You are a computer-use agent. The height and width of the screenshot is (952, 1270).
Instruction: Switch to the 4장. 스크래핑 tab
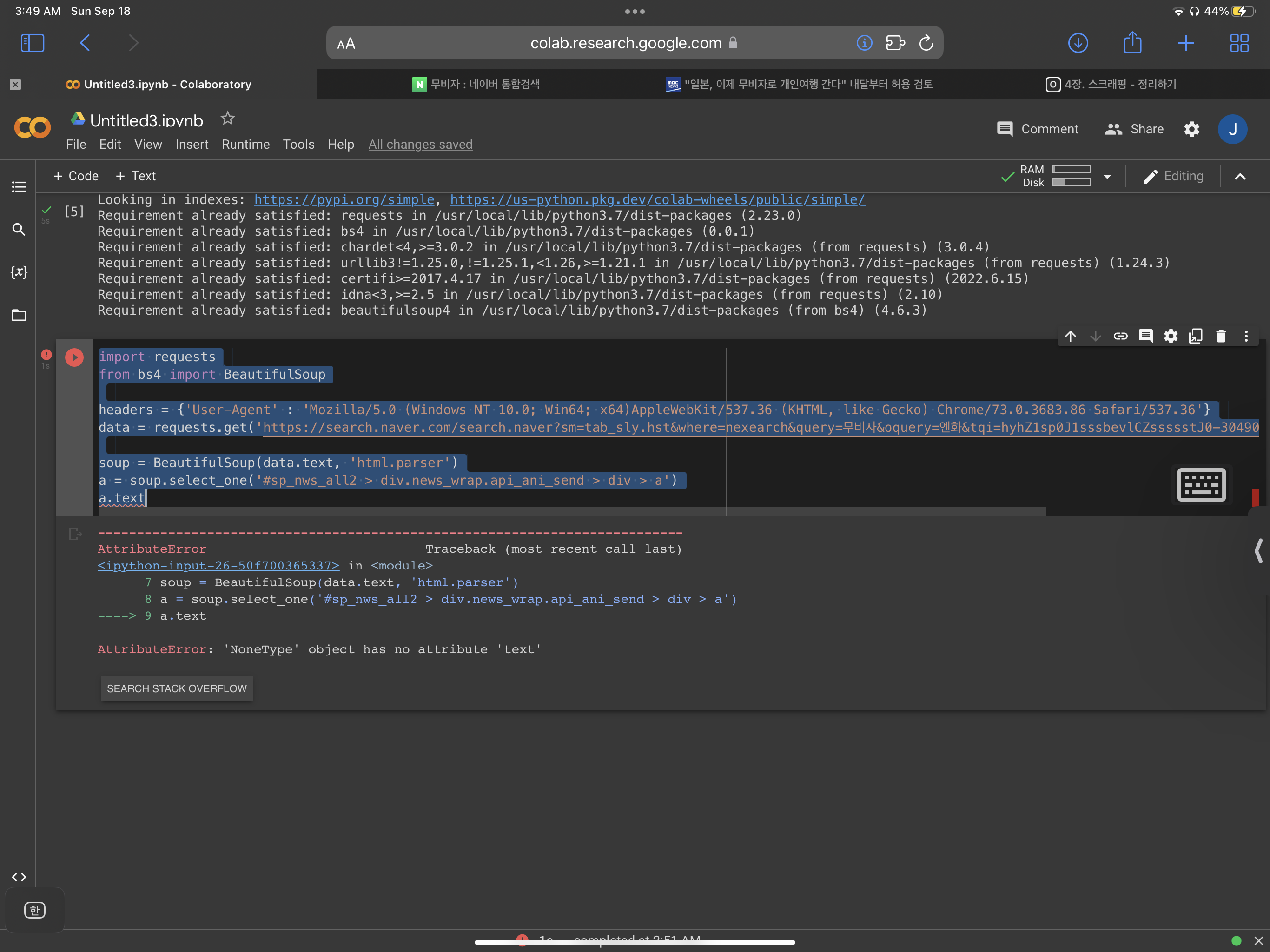[1111, 85]
